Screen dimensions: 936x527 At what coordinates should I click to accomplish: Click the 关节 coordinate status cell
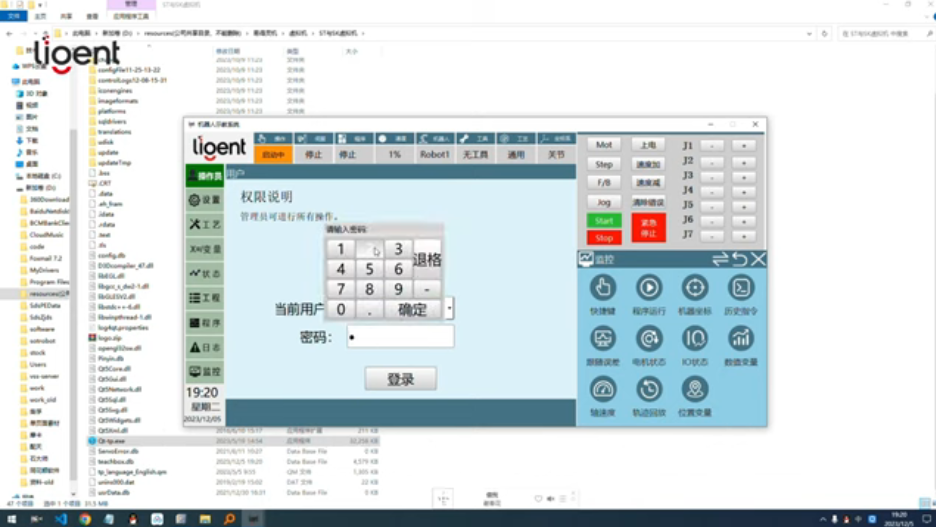tap(556, 155)
